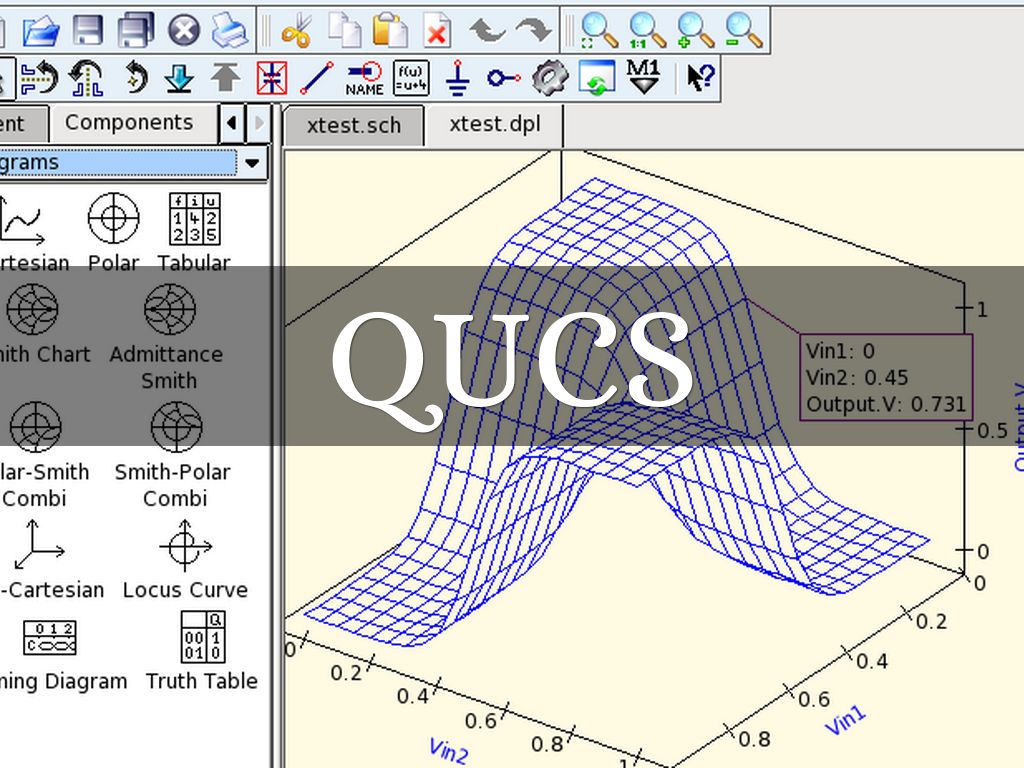Viewport: 1024px width, 768px height.
Task: Select the Locus Curve diagram
Action: (x=185, y=560)
